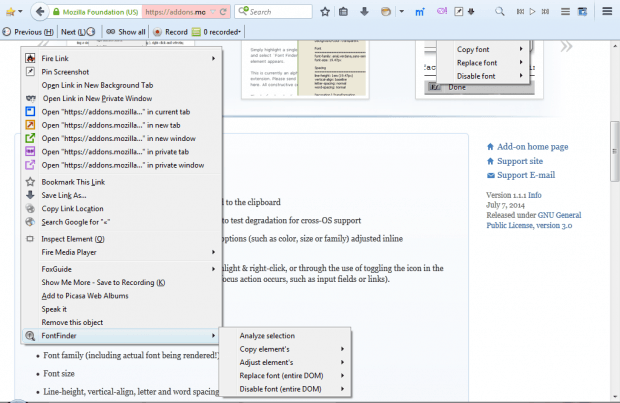This screenshot has width=620, height=403.
Task: Click the bookmark star icon in toolbar
Action: click(325, 12)
